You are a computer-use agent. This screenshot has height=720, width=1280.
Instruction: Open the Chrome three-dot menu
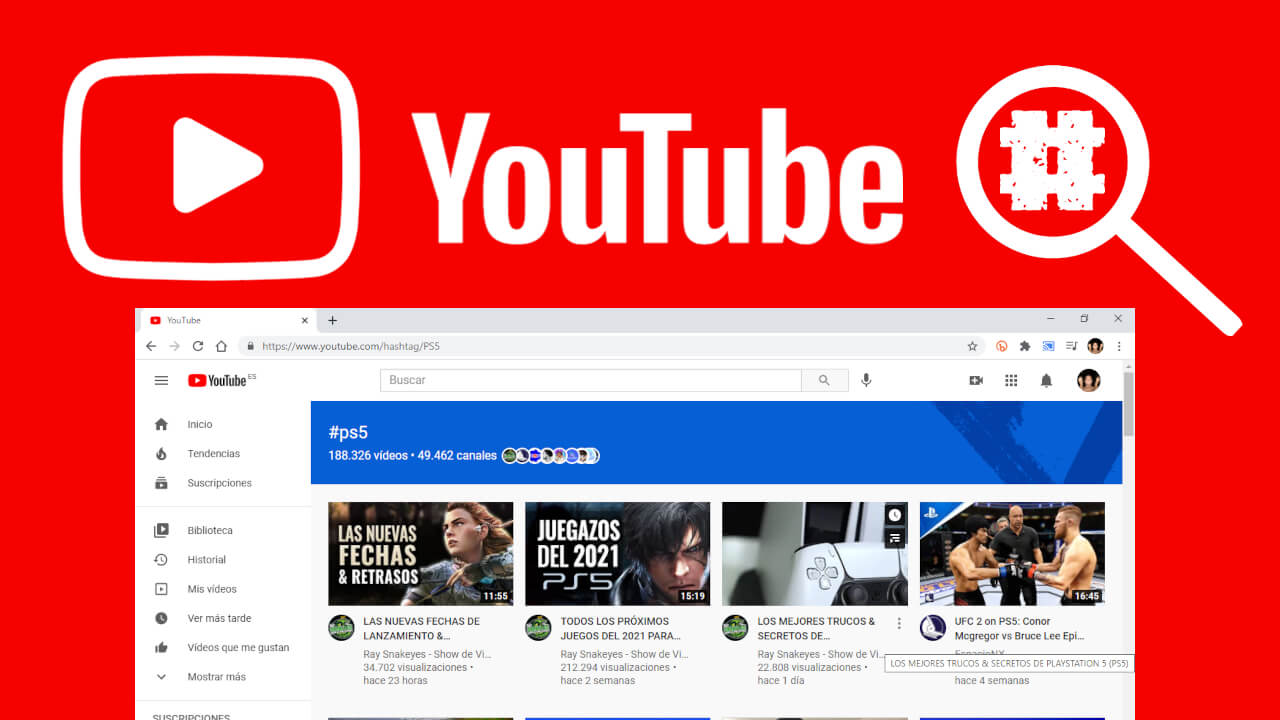[x=1119, y=346]
